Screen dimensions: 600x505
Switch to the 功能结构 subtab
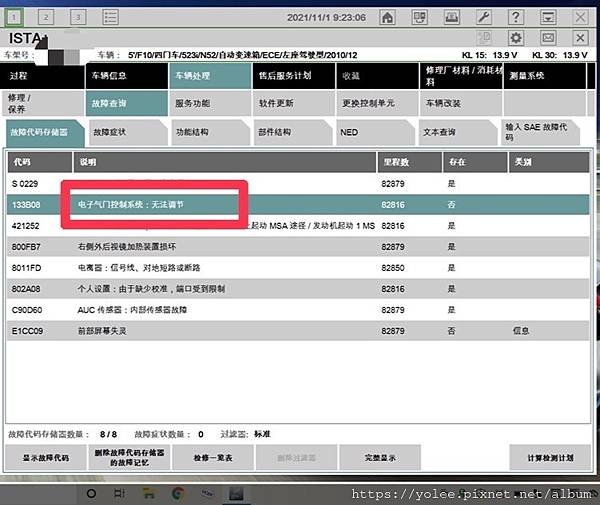(210, 132)
